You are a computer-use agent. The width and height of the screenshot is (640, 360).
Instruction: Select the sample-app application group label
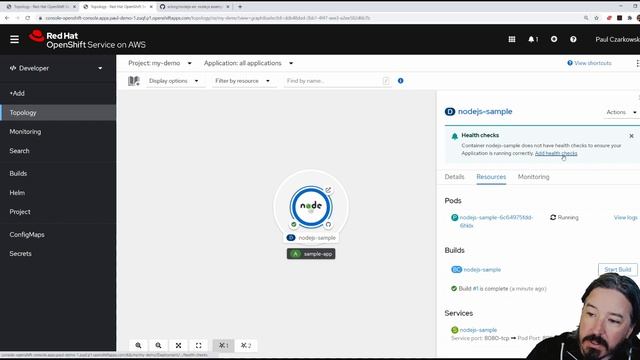tap(311, 254)
